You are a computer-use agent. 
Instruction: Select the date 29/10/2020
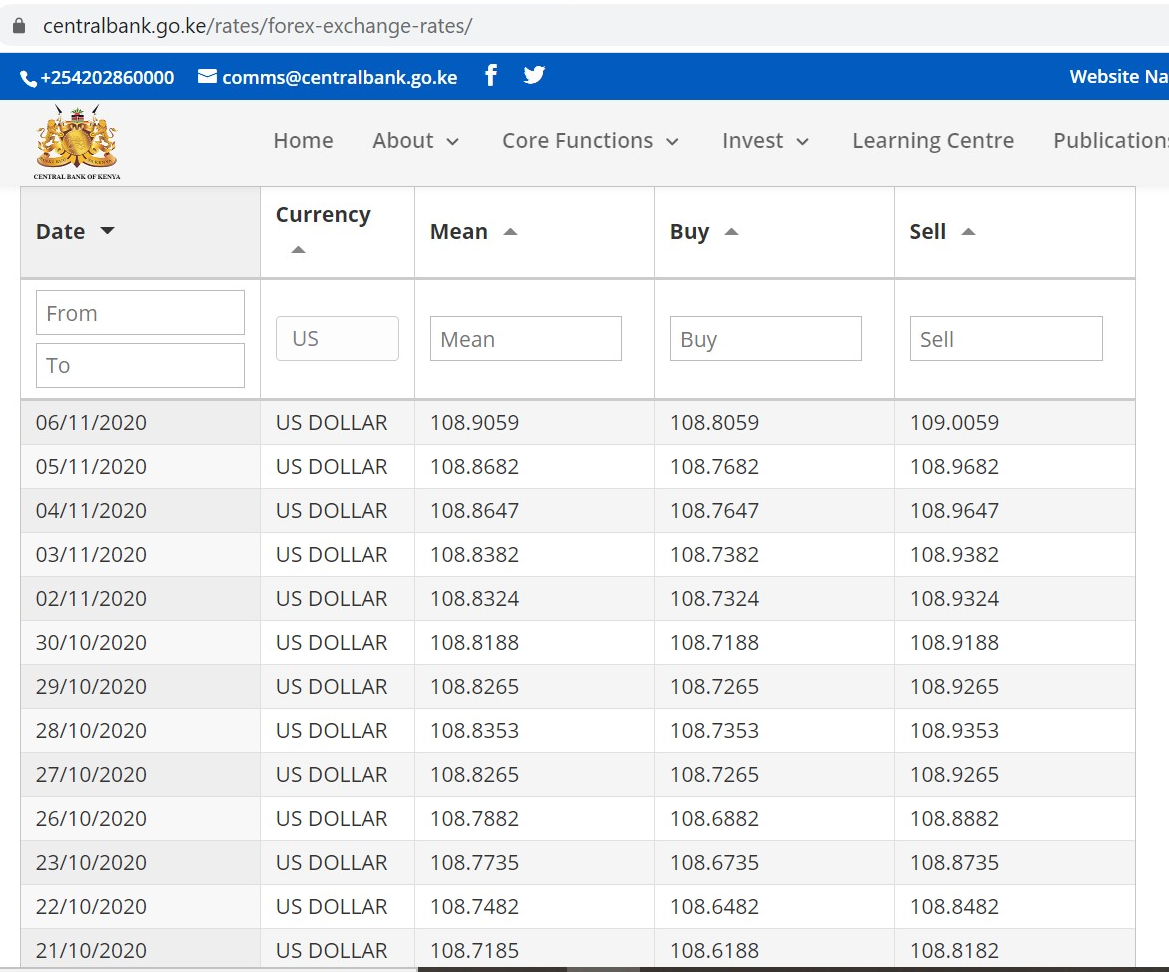pyautogui.click(x=91, y=687)
